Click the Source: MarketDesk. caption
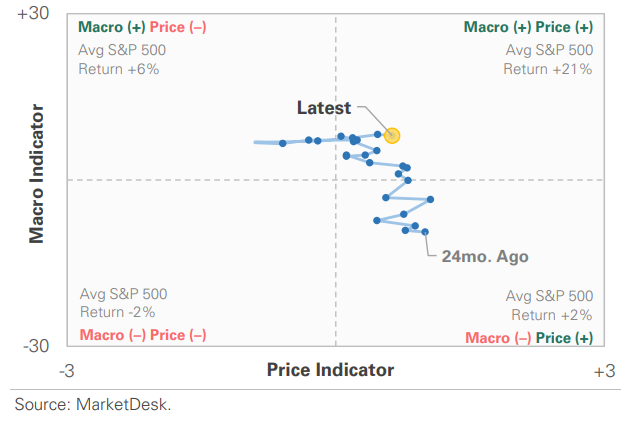The height and width of the screenshot is (422, 627). (93, 404)
